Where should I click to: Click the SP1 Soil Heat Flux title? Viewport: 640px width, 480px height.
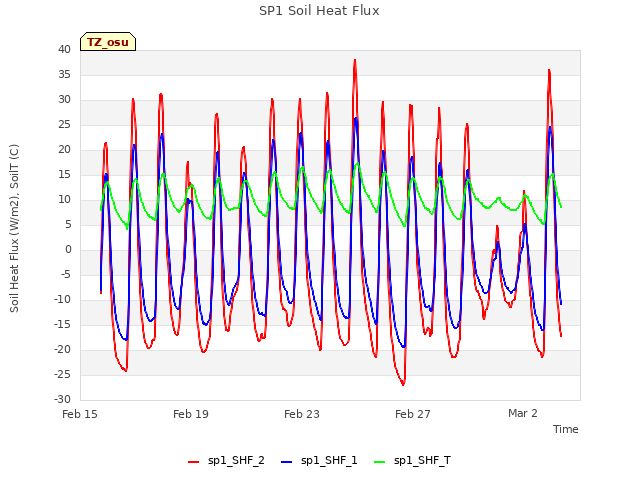(x=319, y=11)
